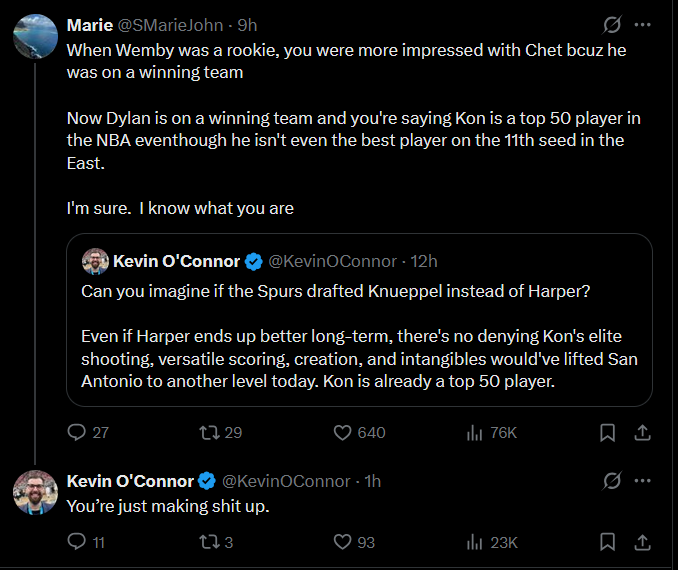Open Marie's profile avatar
Image resolution: width=678 pixels, height=570 pixels.
[x=35, y=36]
